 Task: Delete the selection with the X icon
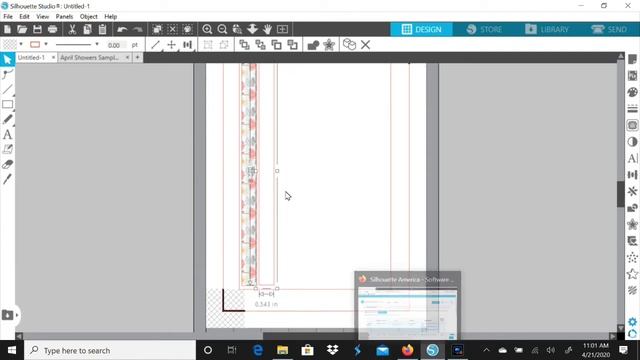point(365,45)
